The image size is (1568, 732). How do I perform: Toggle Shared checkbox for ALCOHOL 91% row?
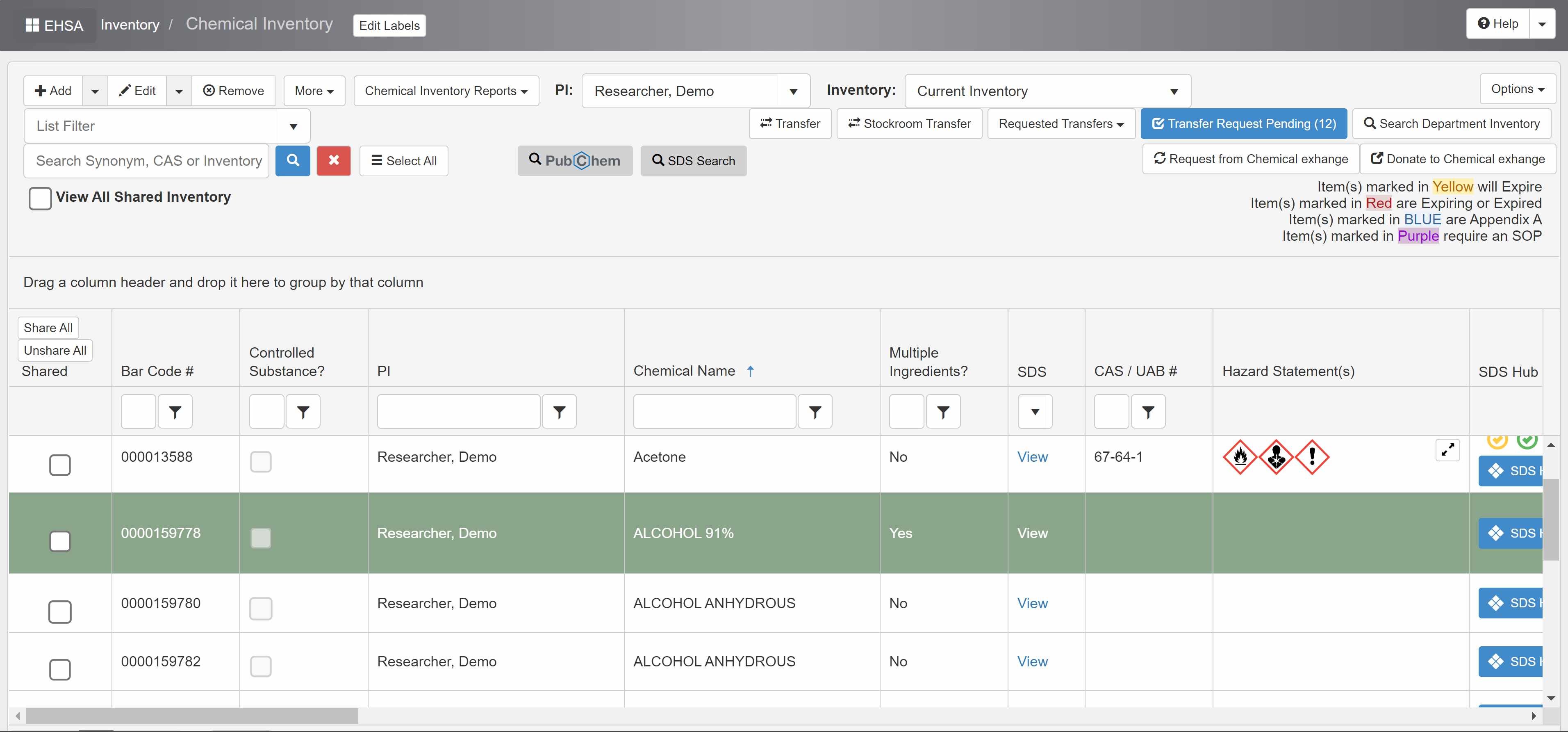[60, 541]
